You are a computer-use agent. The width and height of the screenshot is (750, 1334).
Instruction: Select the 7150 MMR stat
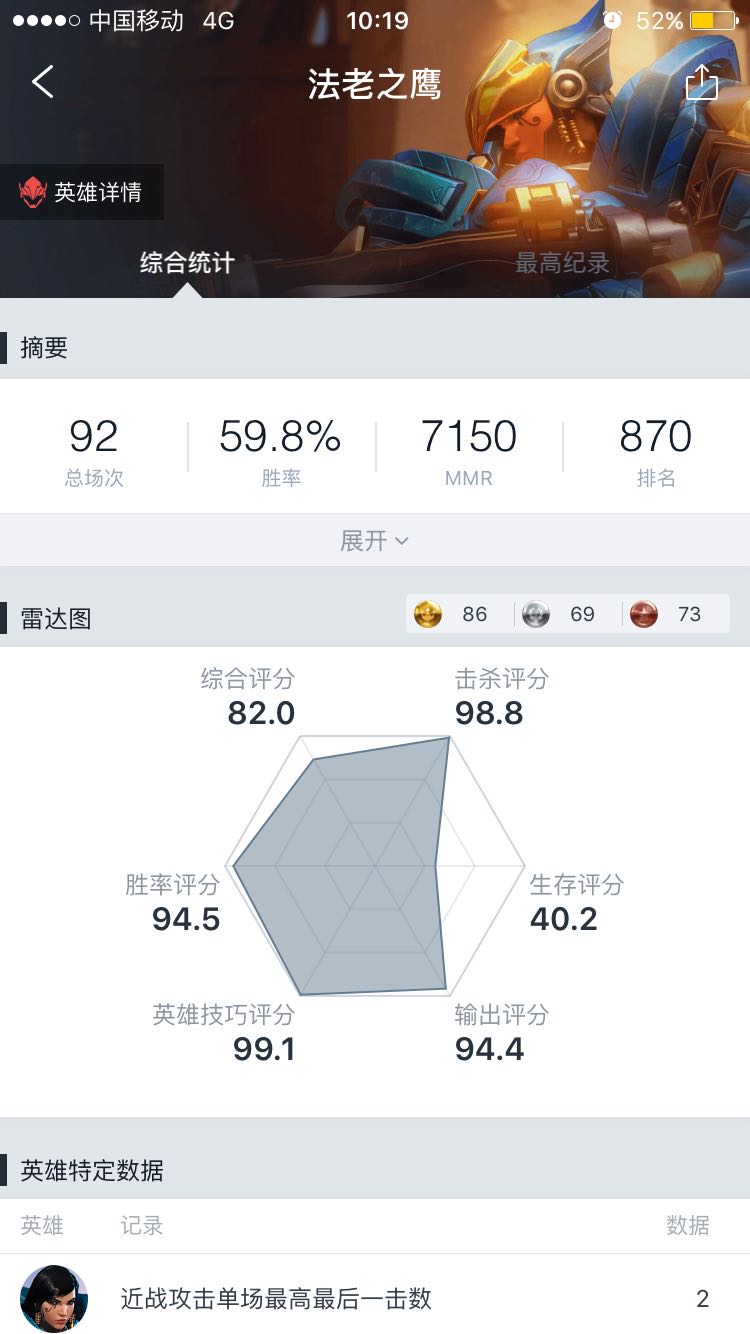pos(469,450)
